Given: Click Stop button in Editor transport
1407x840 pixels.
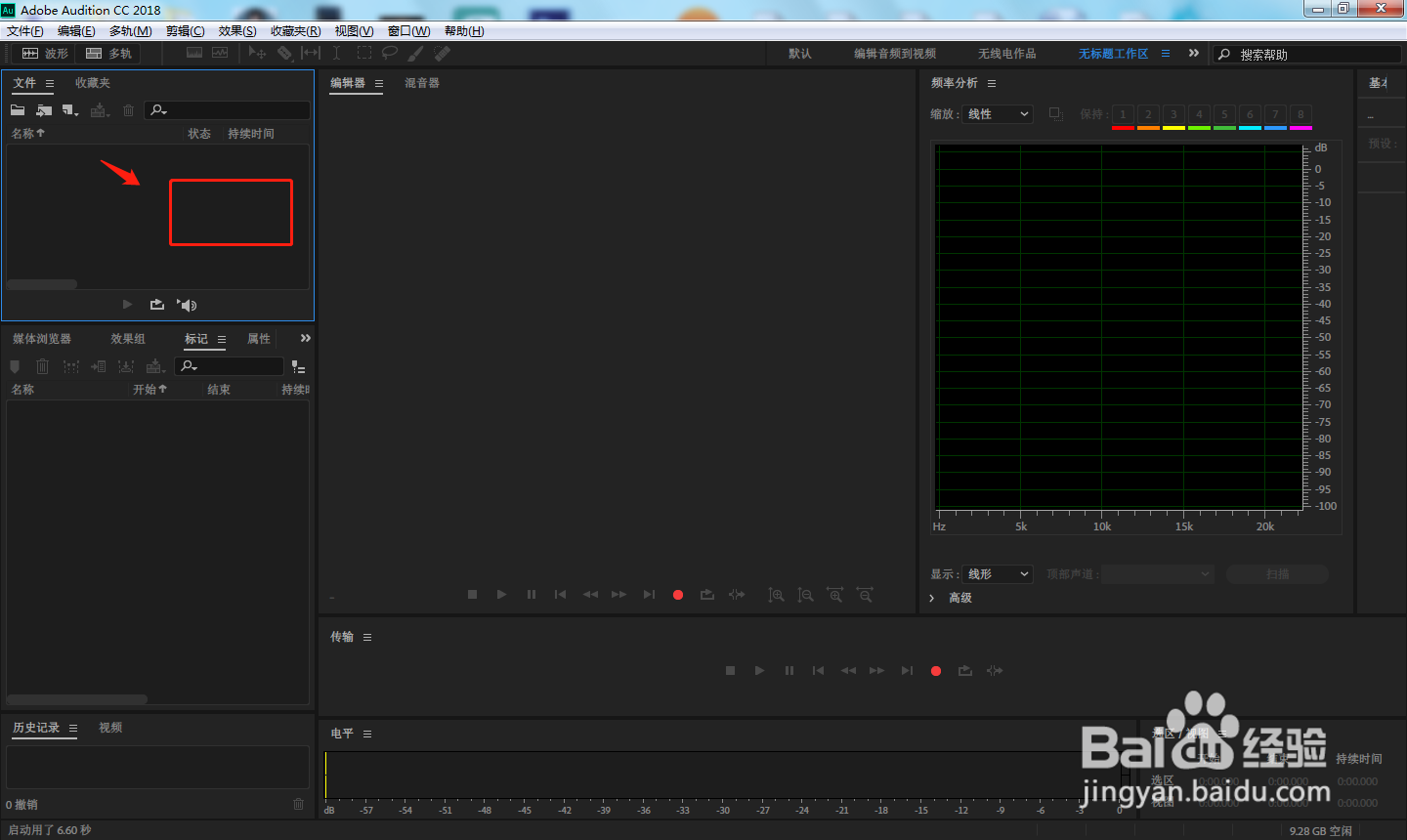Looking at the screenshot, I should [473, 594].
